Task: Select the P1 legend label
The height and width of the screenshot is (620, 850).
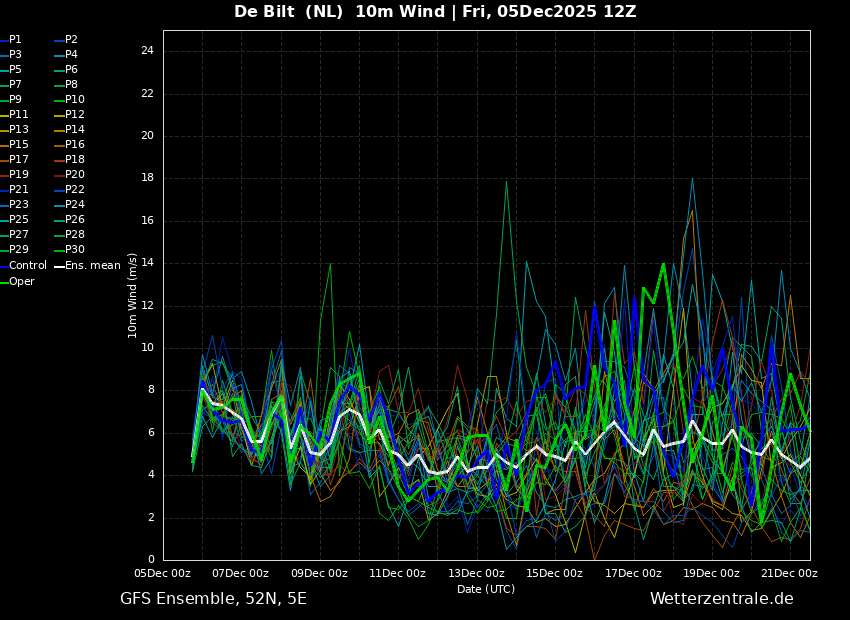Action: pyautogui.click(x=15, y=40)
